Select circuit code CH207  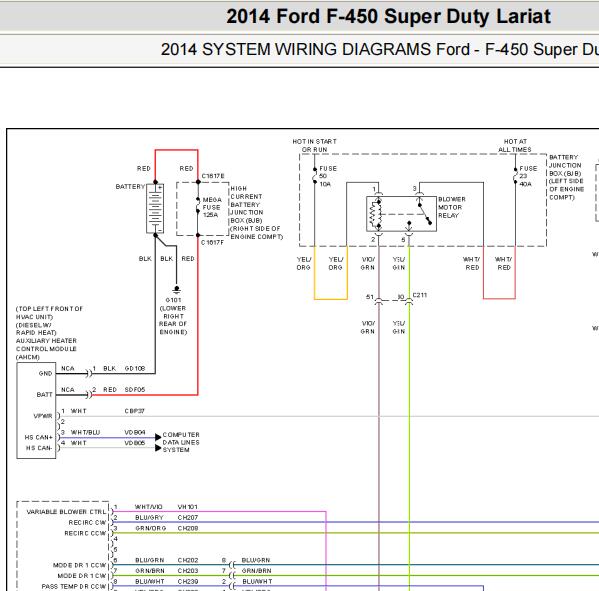pos(188,518)
